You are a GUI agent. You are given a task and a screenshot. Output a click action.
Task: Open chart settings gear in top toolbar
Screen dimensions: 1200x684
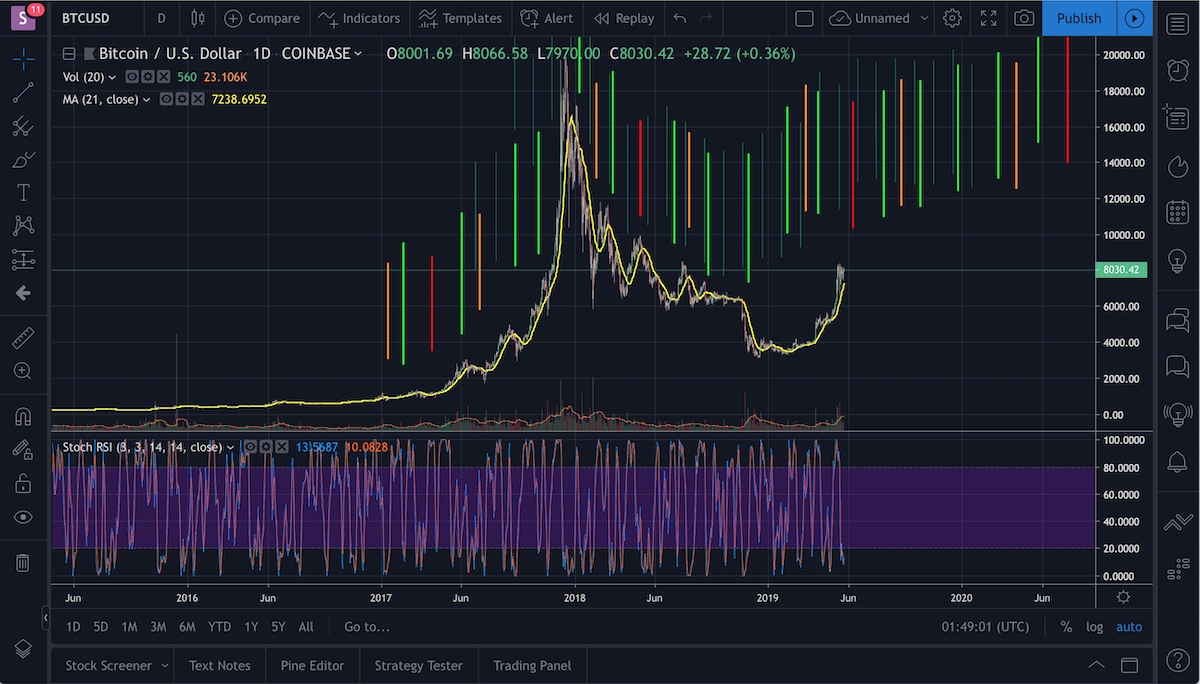pos(952,18)
